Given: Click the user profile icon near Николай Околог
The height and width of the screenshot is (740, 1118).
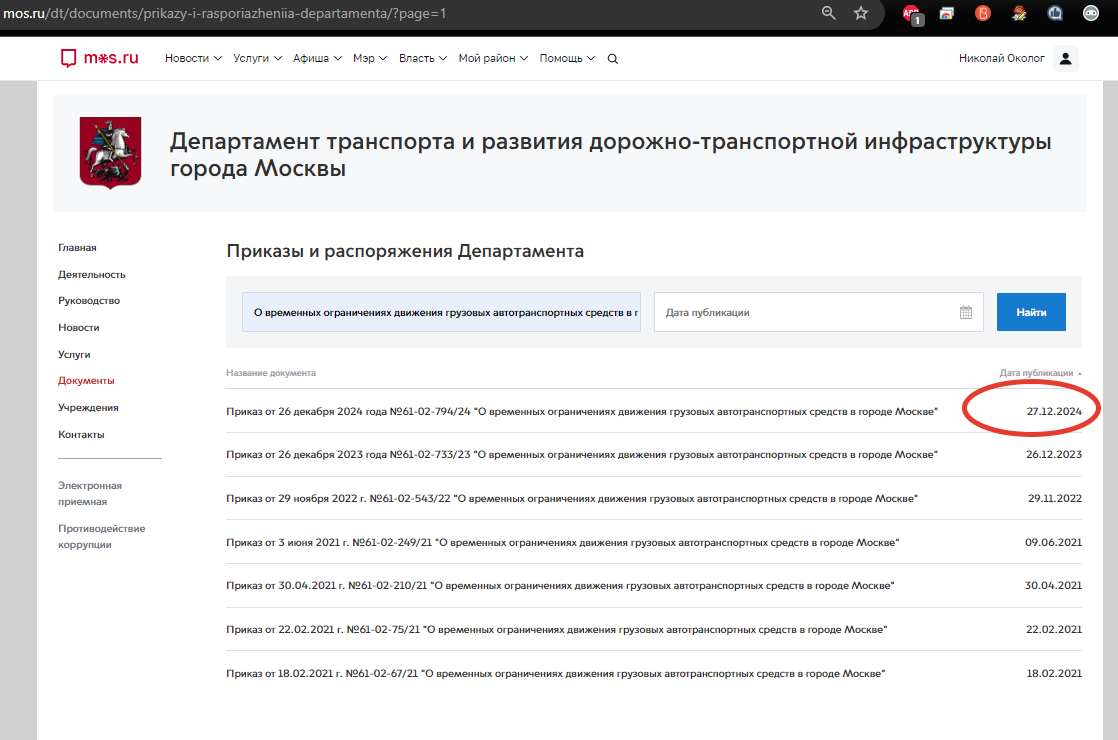Looking at the screenshot, I should click(x=1065, y=58).
